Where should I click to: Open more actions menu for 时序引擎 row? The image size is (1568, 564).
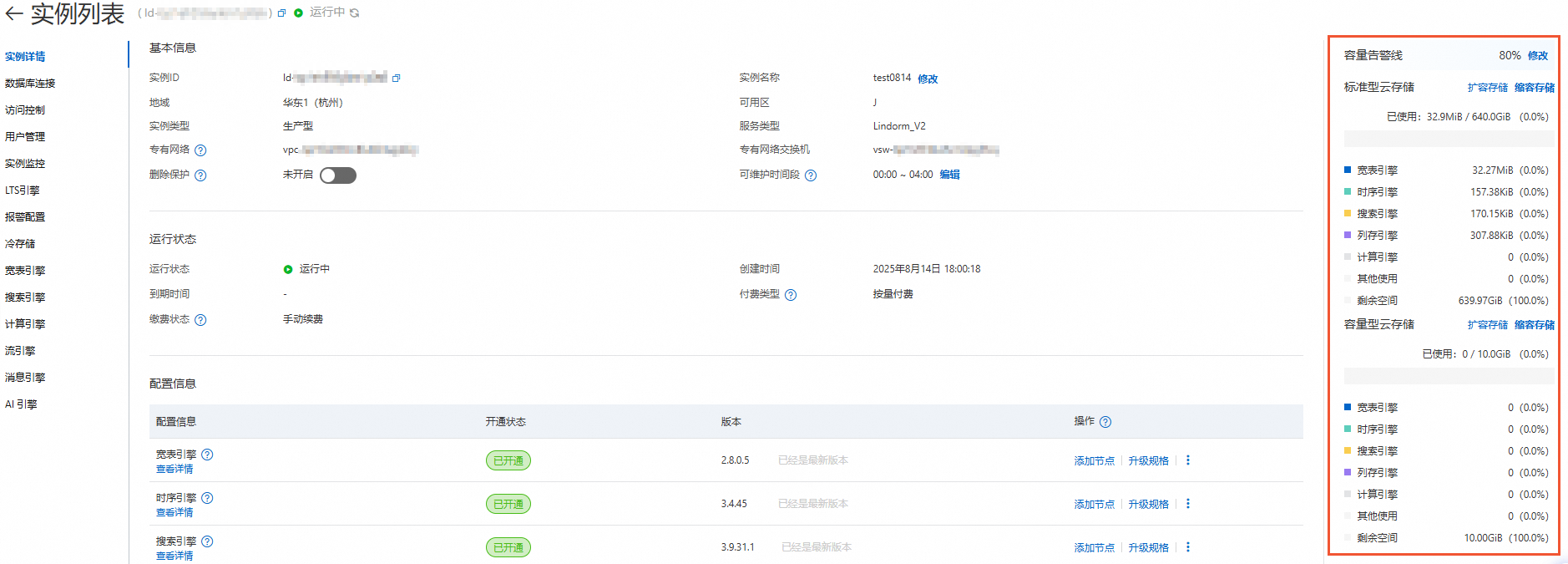pyautogui.click(x=1188, y=504)
